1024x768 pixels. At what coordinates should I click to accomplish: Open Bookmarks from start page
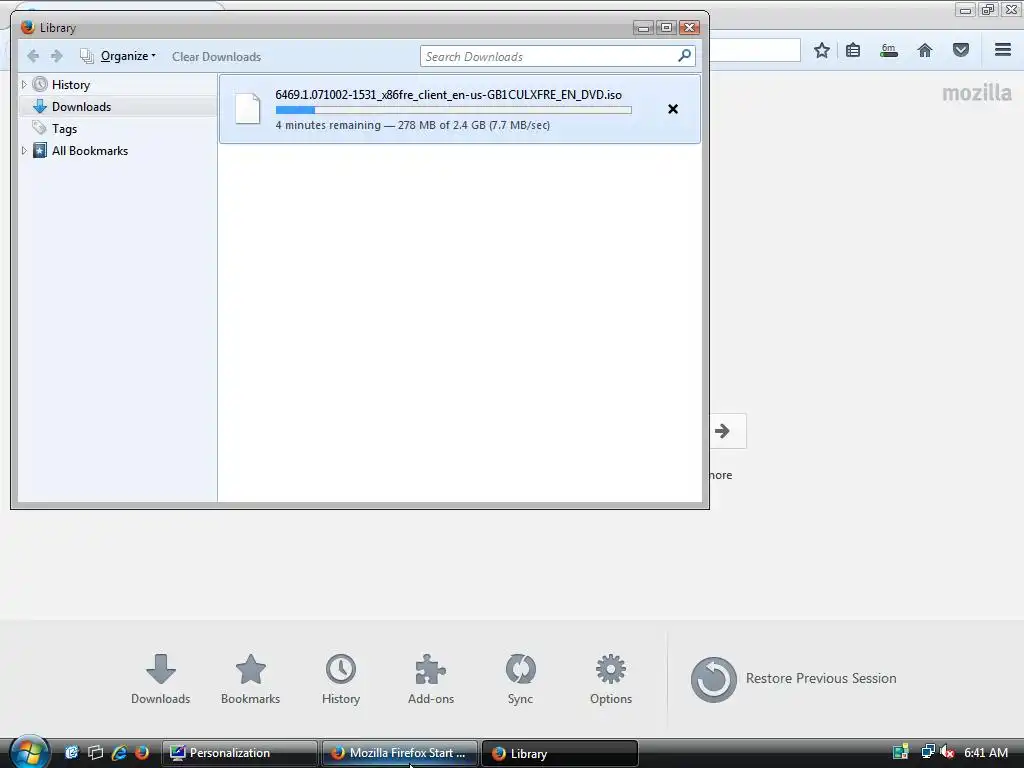click(250, 679)
